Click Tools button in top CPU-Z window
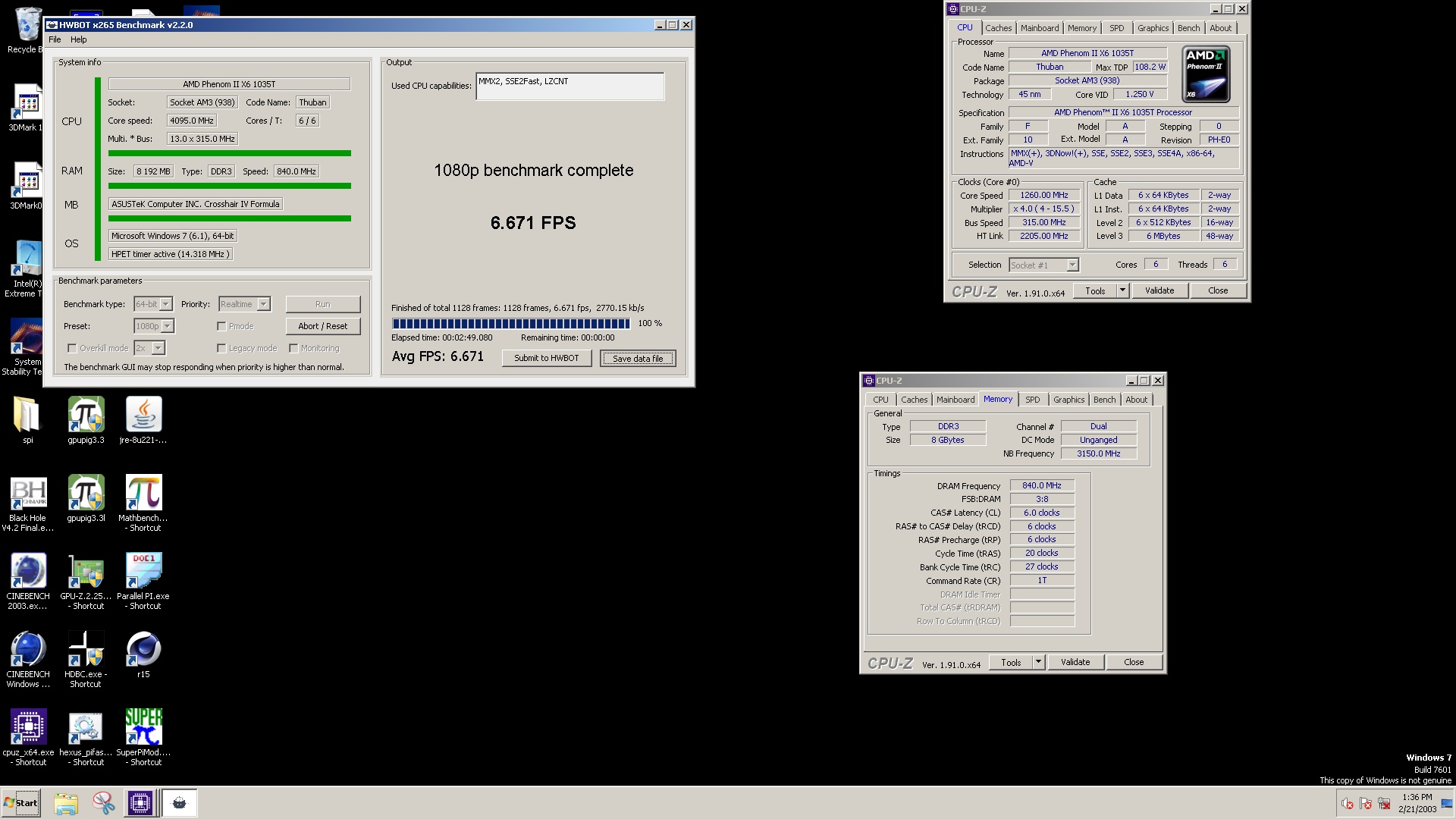 coord(1095,290)
